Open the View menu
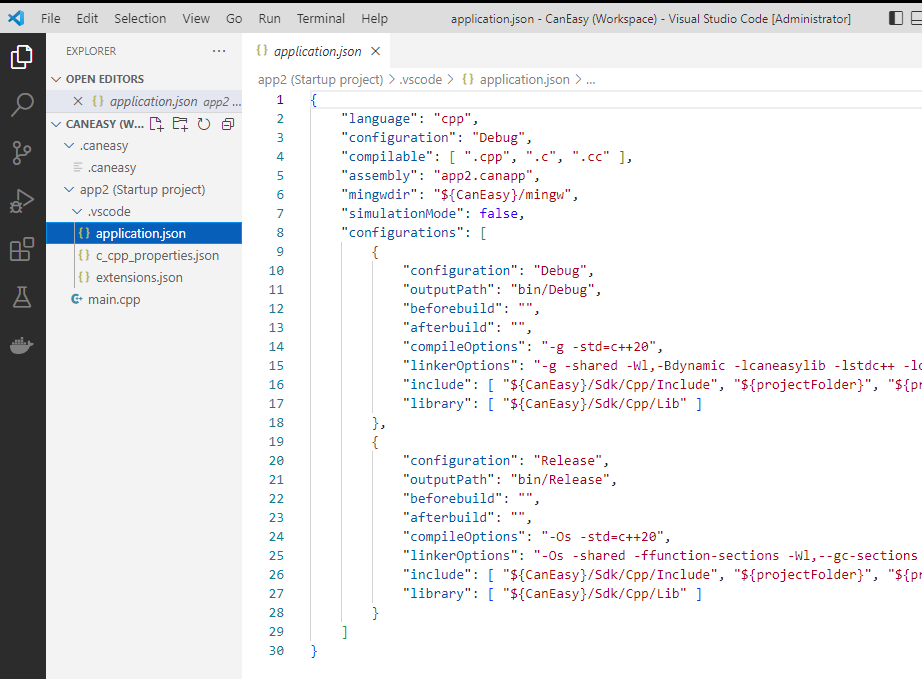 coord(196,18)
